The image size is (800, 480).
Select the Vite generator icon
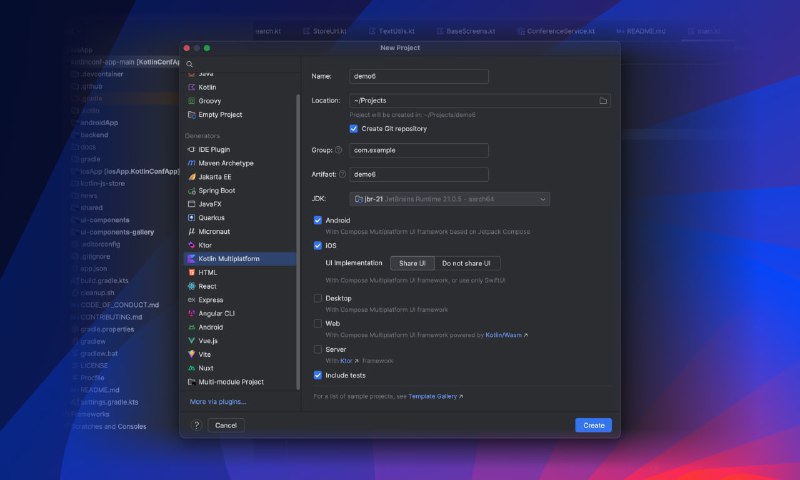click(x=191, y=355)
